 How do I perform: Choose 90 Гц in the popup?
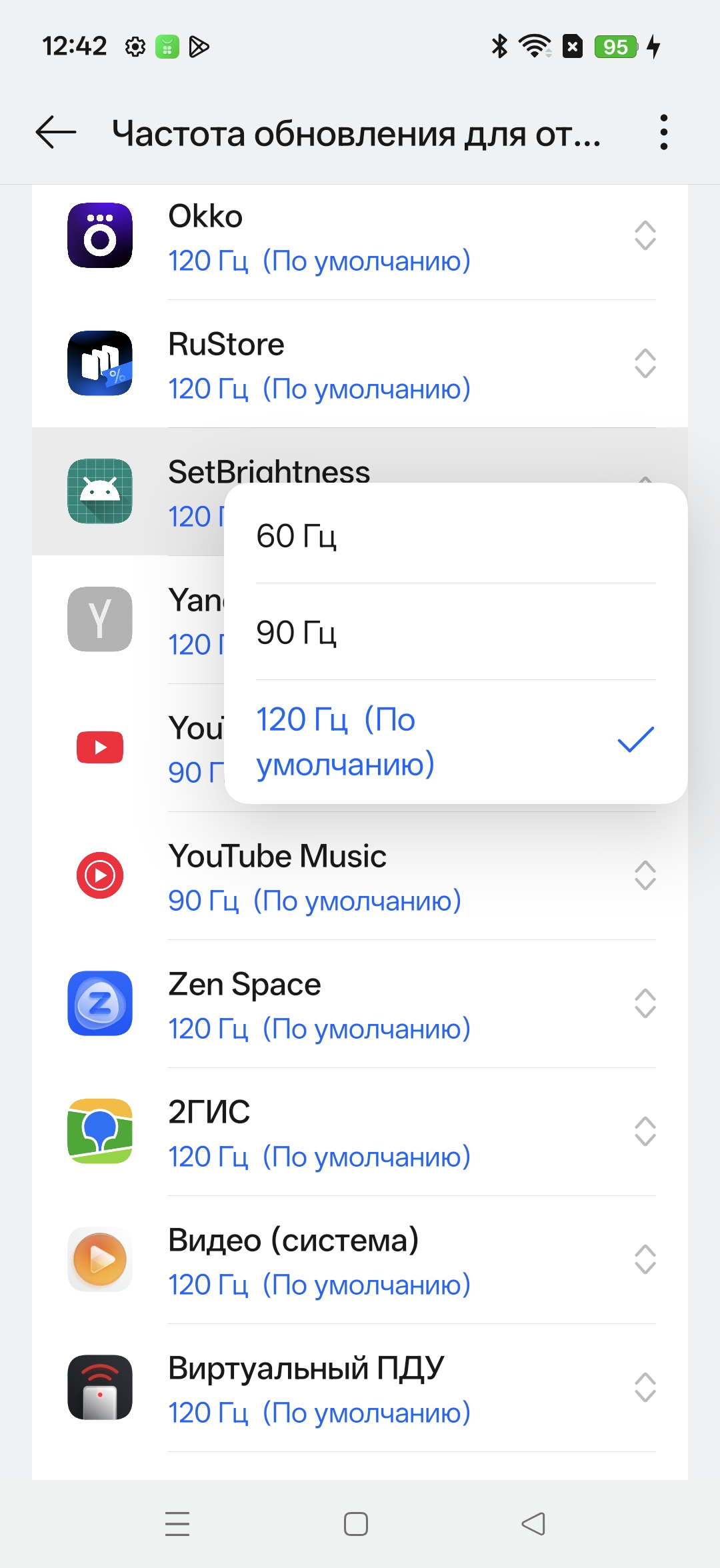point(456,632)
